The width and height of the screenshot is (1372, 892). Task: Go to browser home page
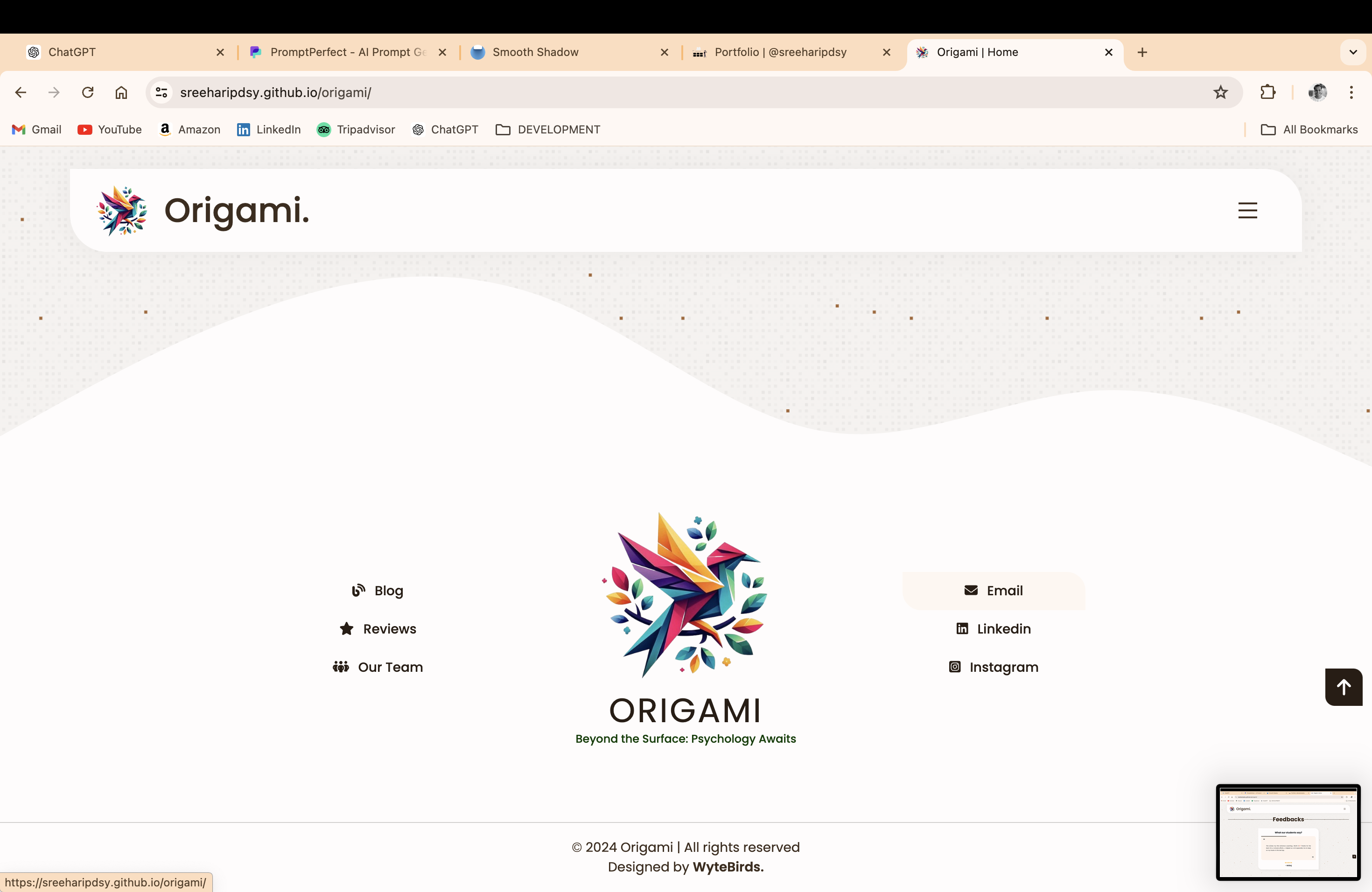tap(121, 92)
